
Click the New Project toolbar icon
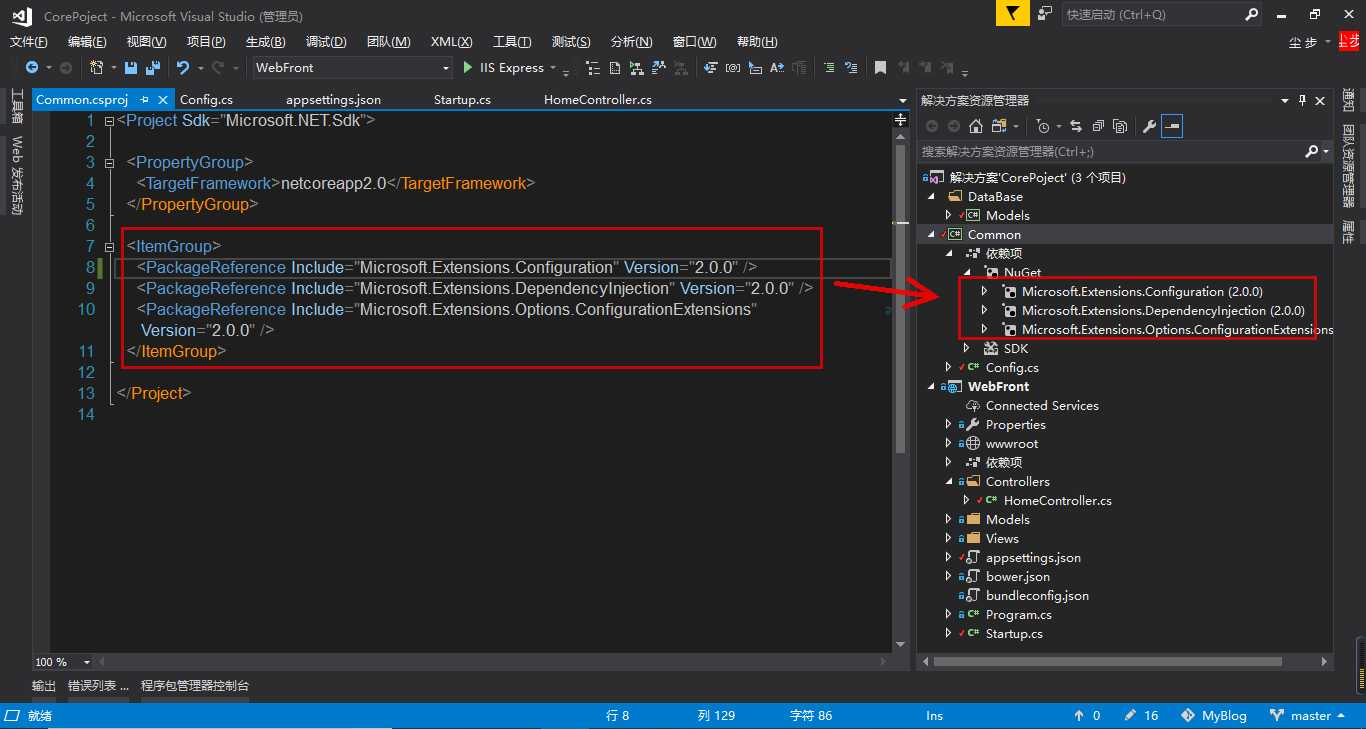(x=96, y=68)
